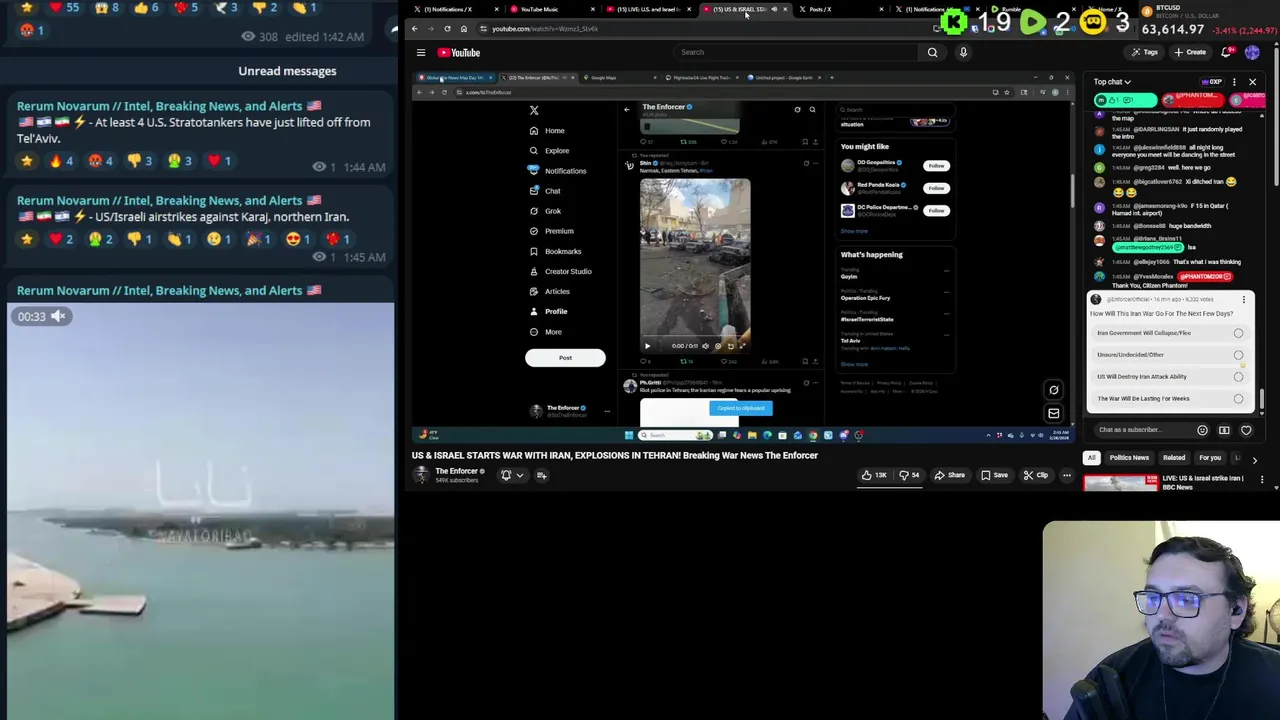
Task: Play the tweet video in X feed
Action: [x=647, y=346]
